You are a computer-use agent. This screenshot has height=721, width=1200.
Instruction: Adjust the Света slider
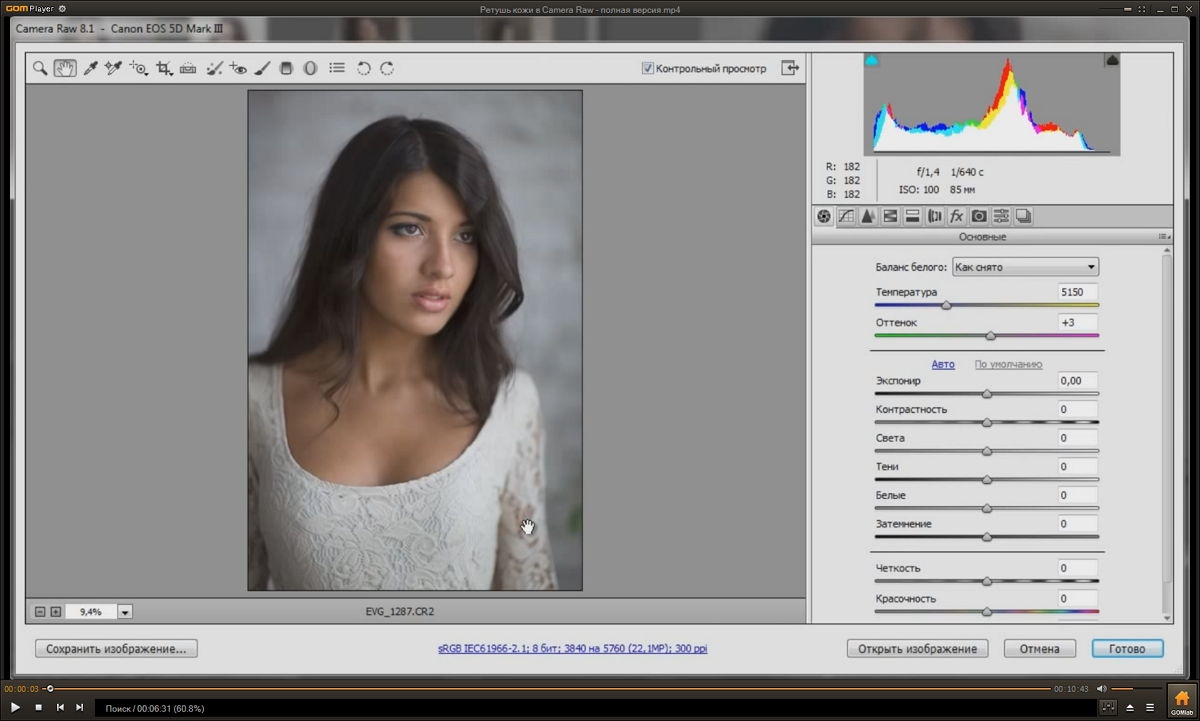click(987, 451)
